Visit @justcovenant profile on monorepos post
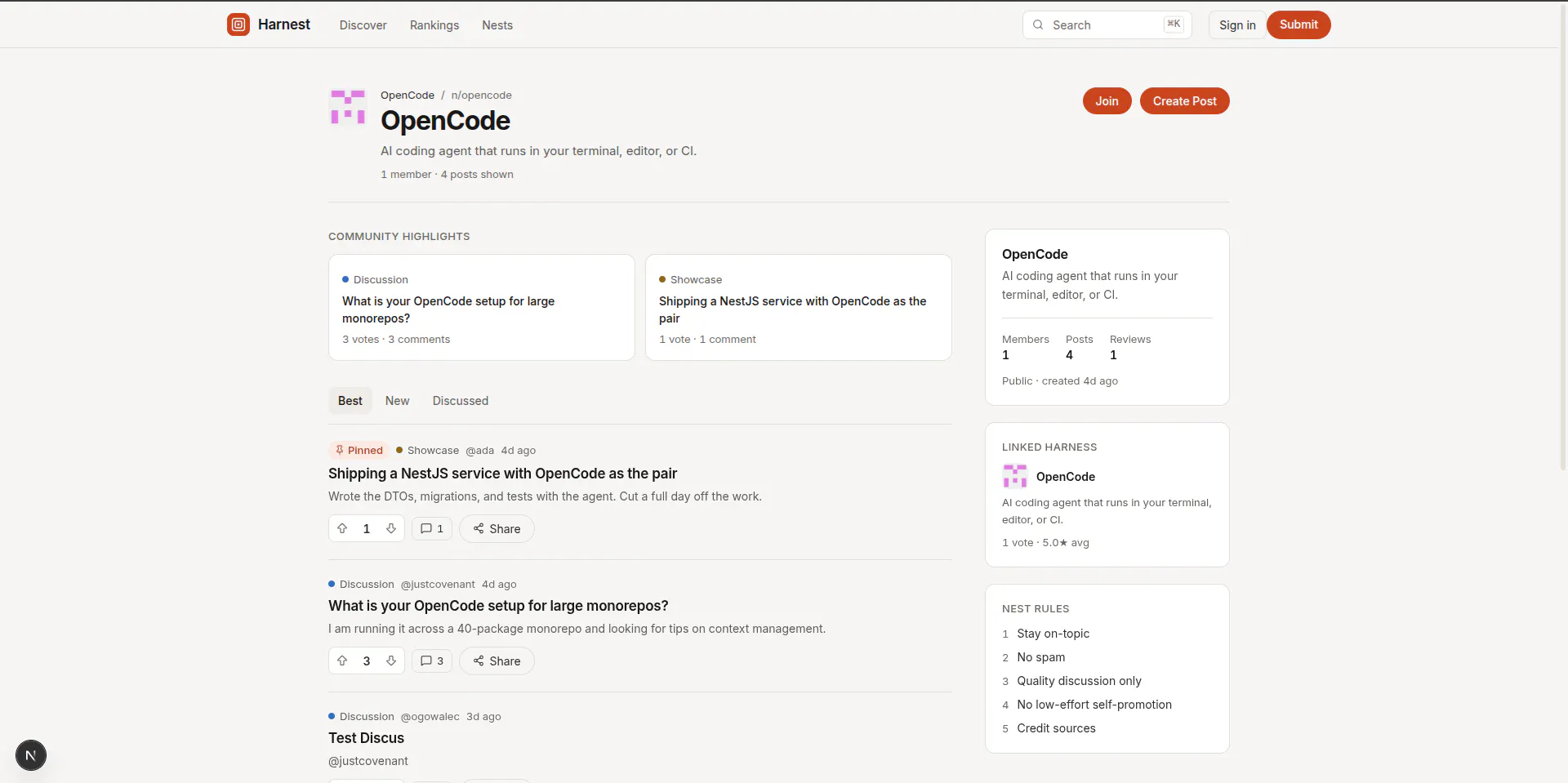The width and height of the screenshot is (1568, 783). [438, 585]
